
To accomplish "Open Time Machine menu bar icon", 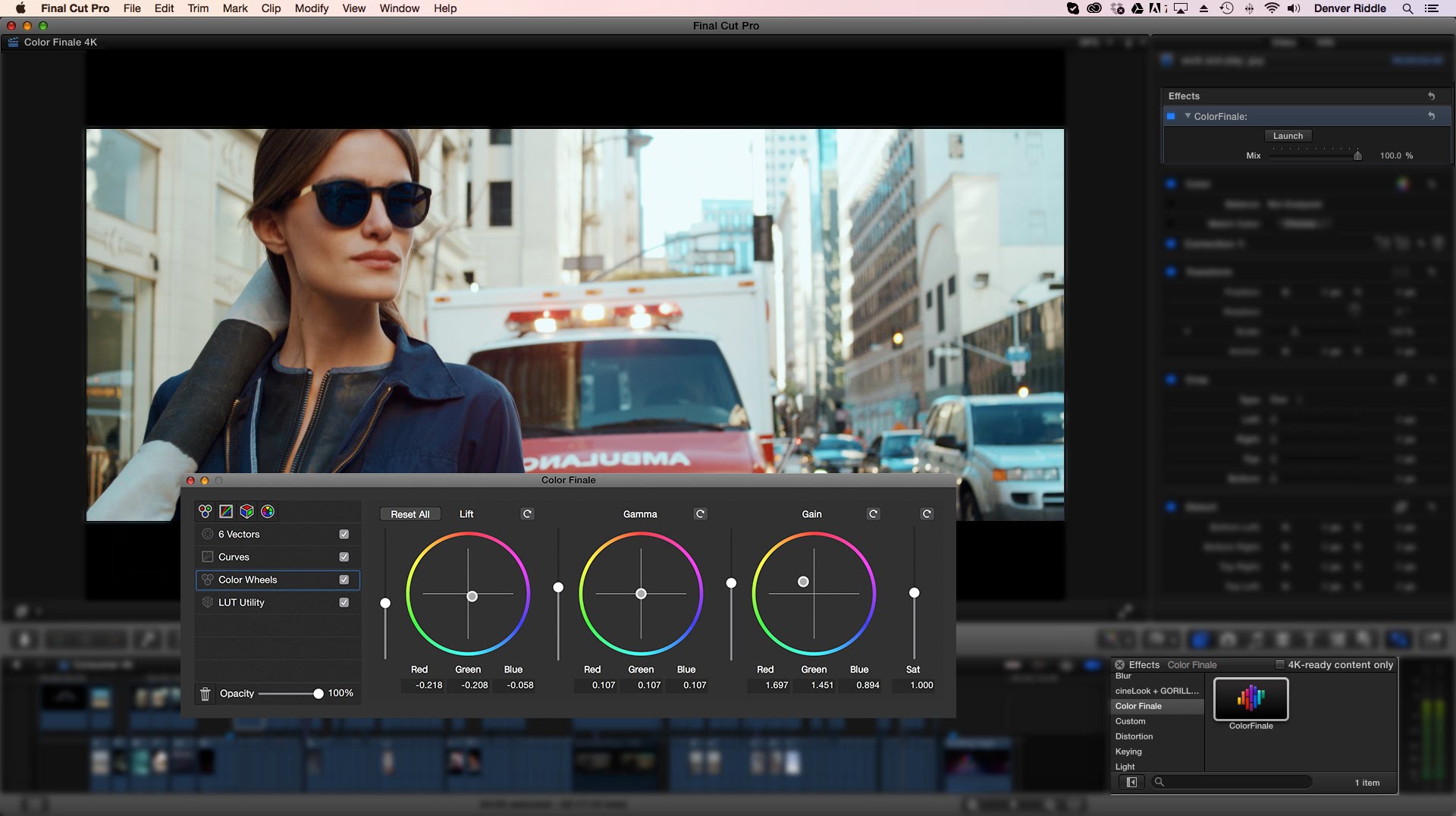I will pos(1226,8).
